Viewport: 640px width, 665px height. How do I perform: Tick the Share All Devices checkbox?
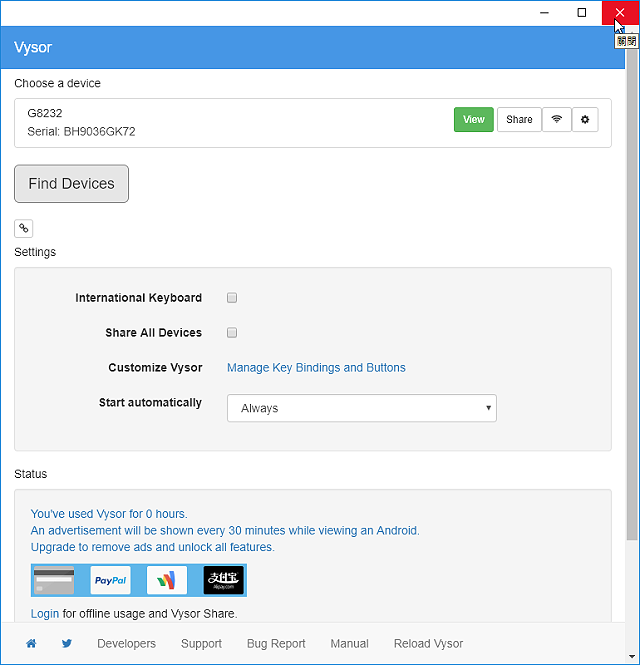tap(232, 332)
